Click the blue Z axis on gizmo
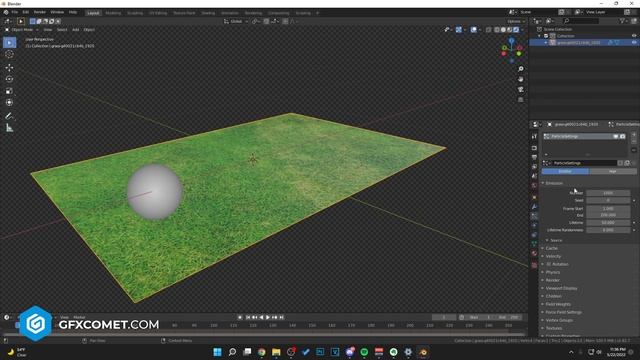This screenshot has width=640, height=360. tap(511, 41)
